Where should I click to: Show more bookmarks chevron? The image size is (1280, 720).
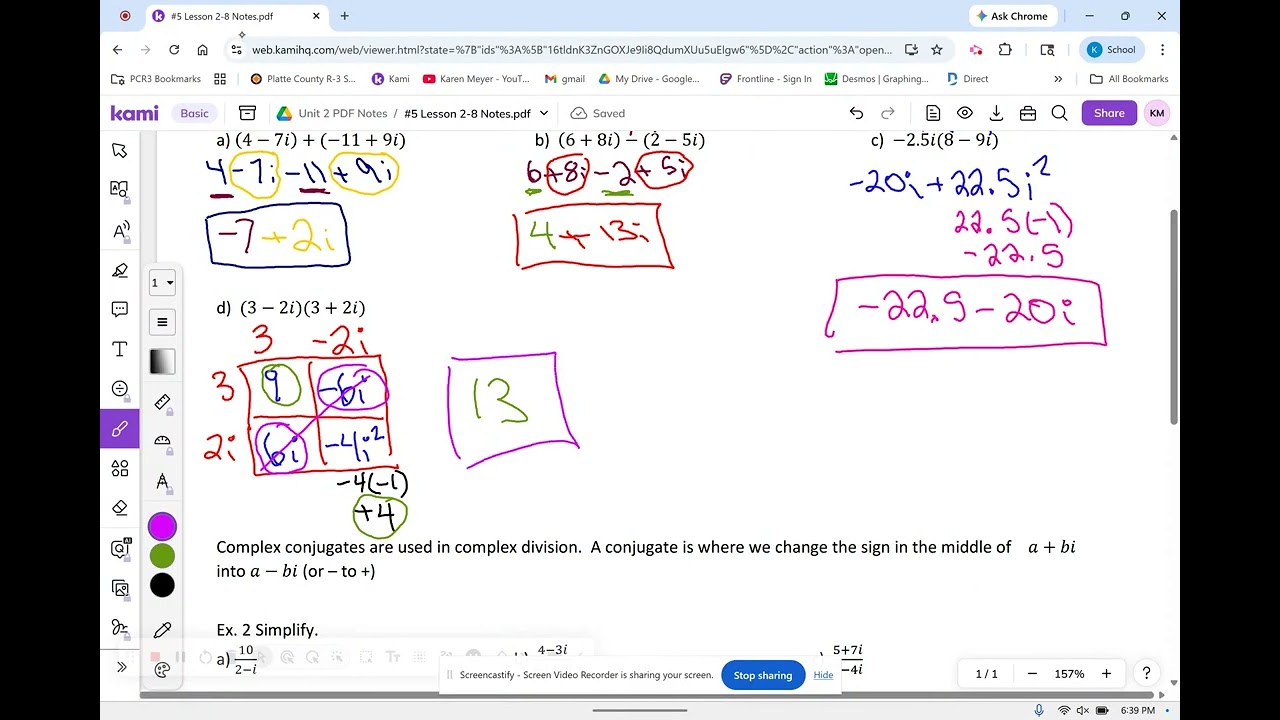coord(1058,79)
